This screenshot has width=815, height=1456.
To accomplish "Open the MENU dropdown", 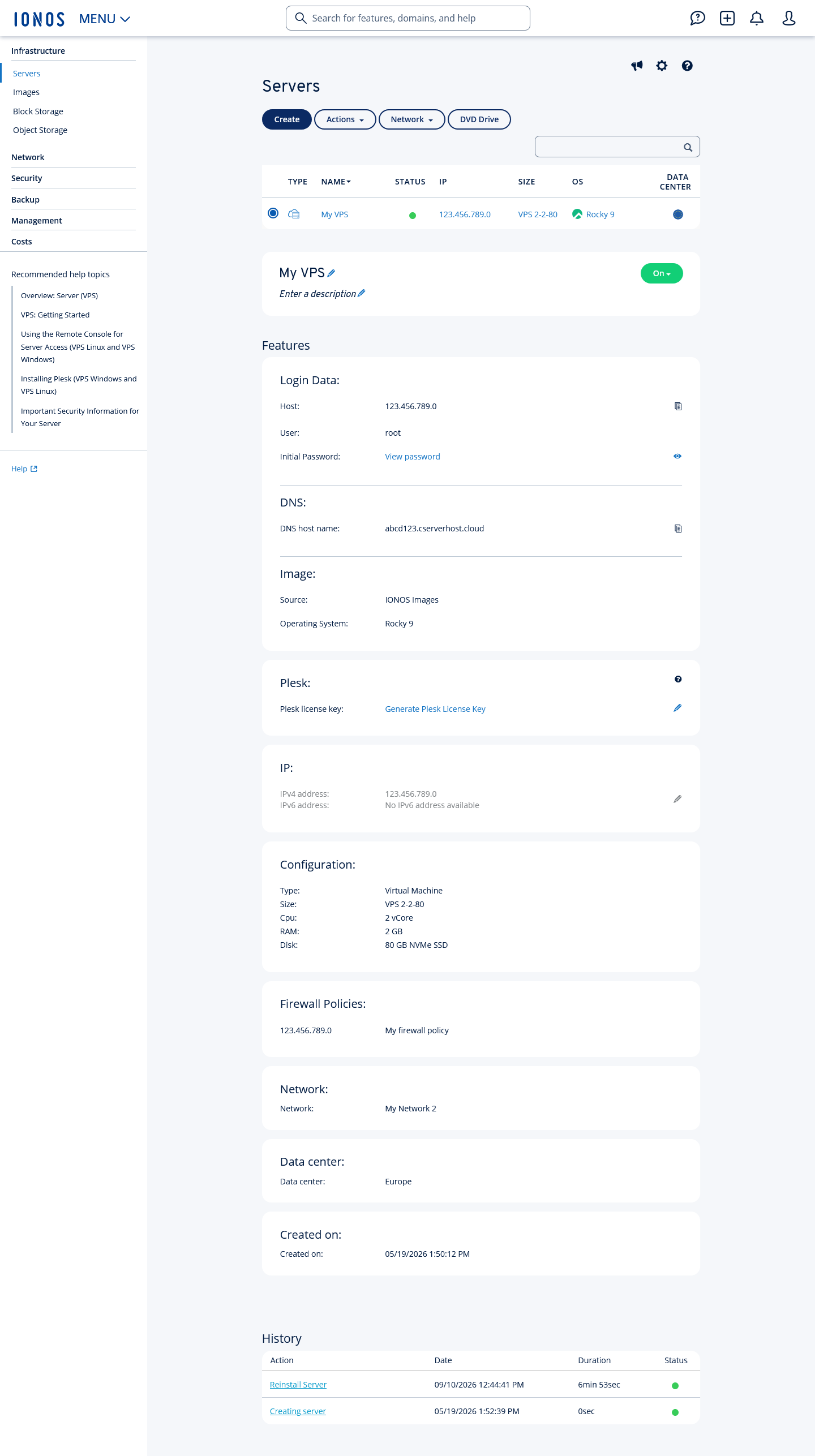I will (x=105, y=19).
